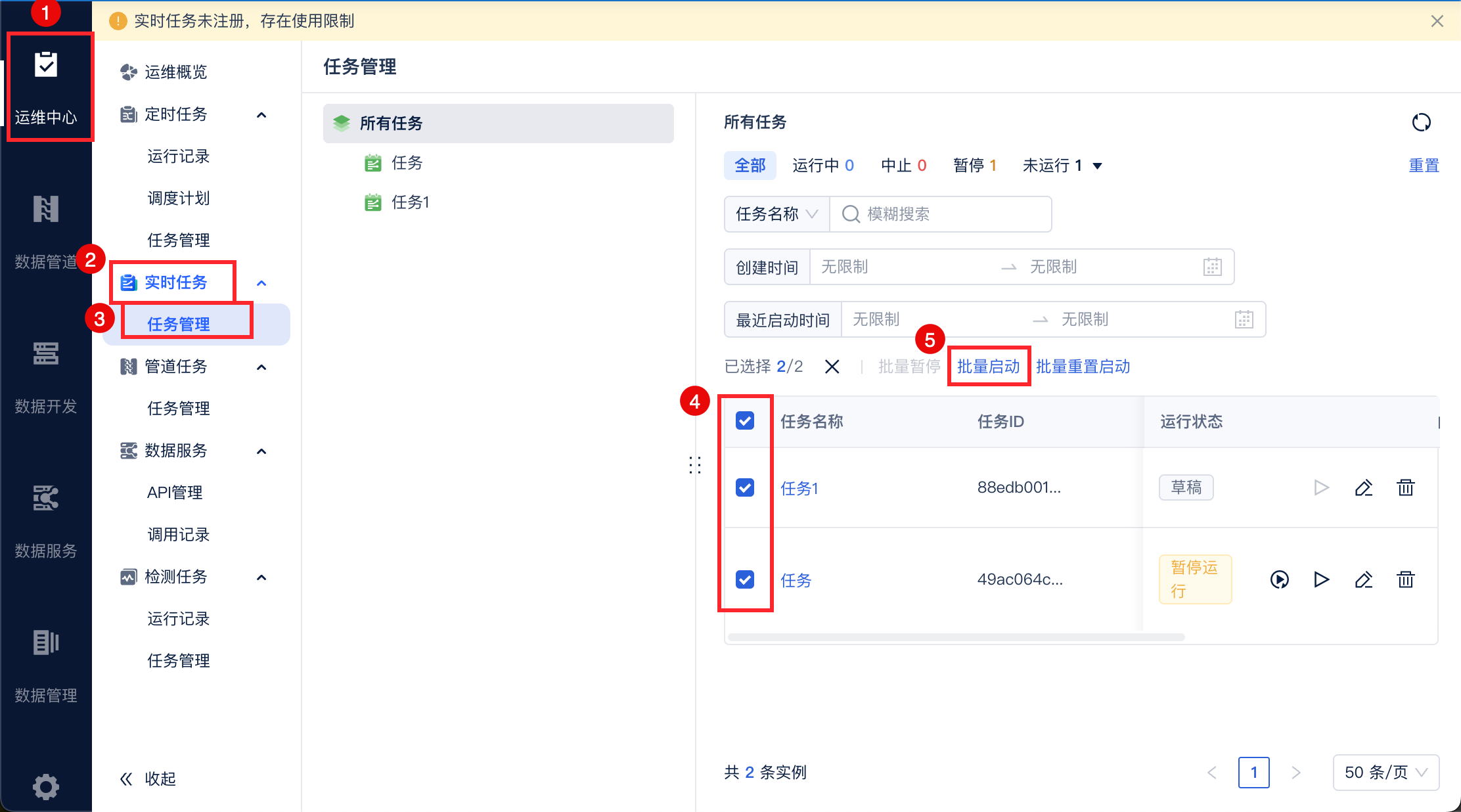This screenshot has width=1461, height=812.
Task: Click the circled resume icon for 任务
Action: tap(1279, 579)
